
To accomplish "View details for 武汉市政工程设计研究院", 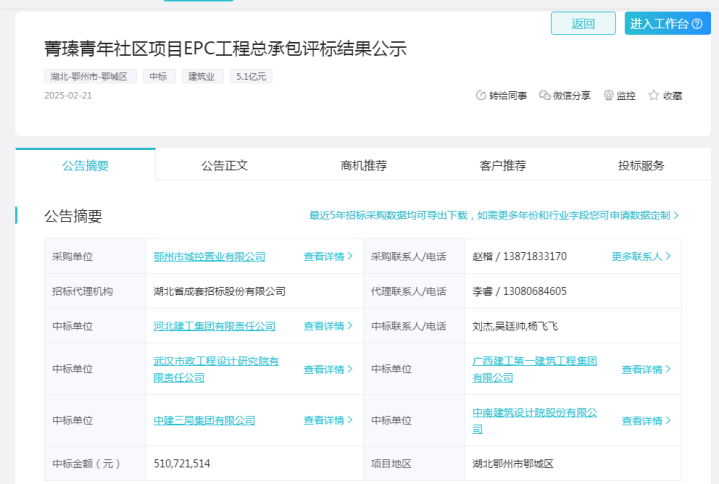I will pyautogui.click(x=328, y=369).
